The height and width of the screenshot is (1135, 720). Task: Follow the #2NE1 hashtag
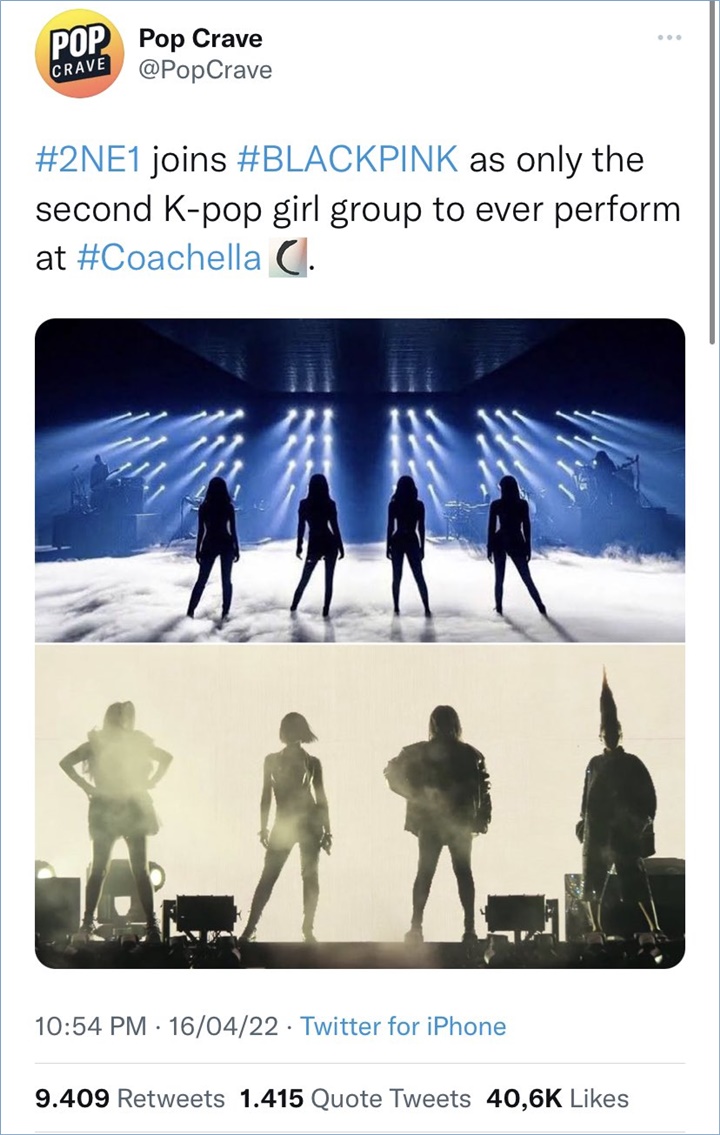[x=90, y=161]
